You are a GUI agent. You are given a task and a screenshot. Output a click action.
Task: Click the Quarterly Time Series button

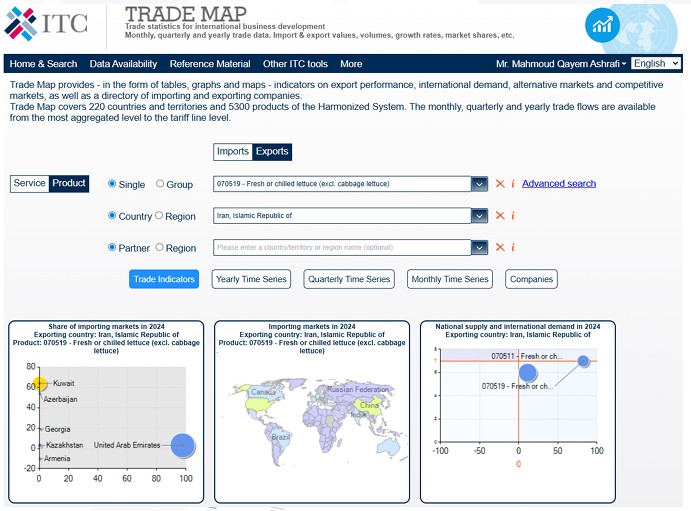coord(349,279)
